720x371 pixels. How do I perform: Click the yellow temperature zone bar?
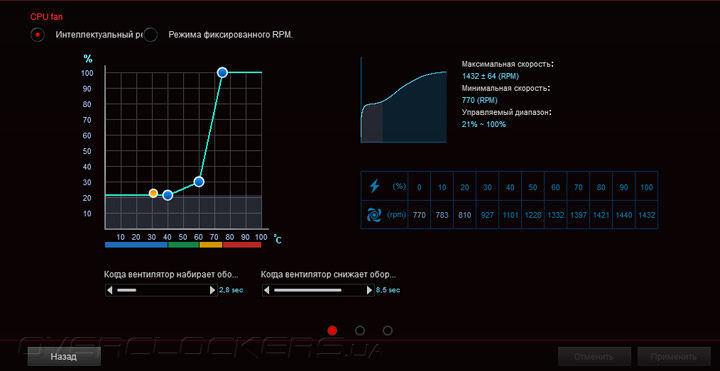(x=211, y=245)
